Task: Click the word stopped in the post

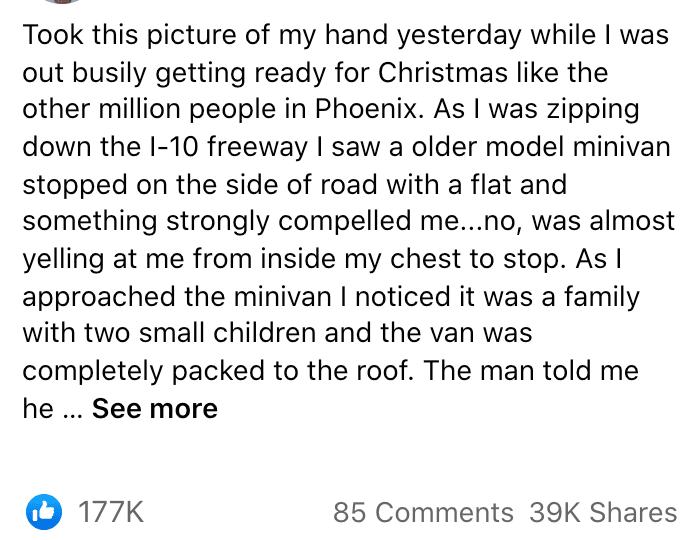Action: (75, 185)
